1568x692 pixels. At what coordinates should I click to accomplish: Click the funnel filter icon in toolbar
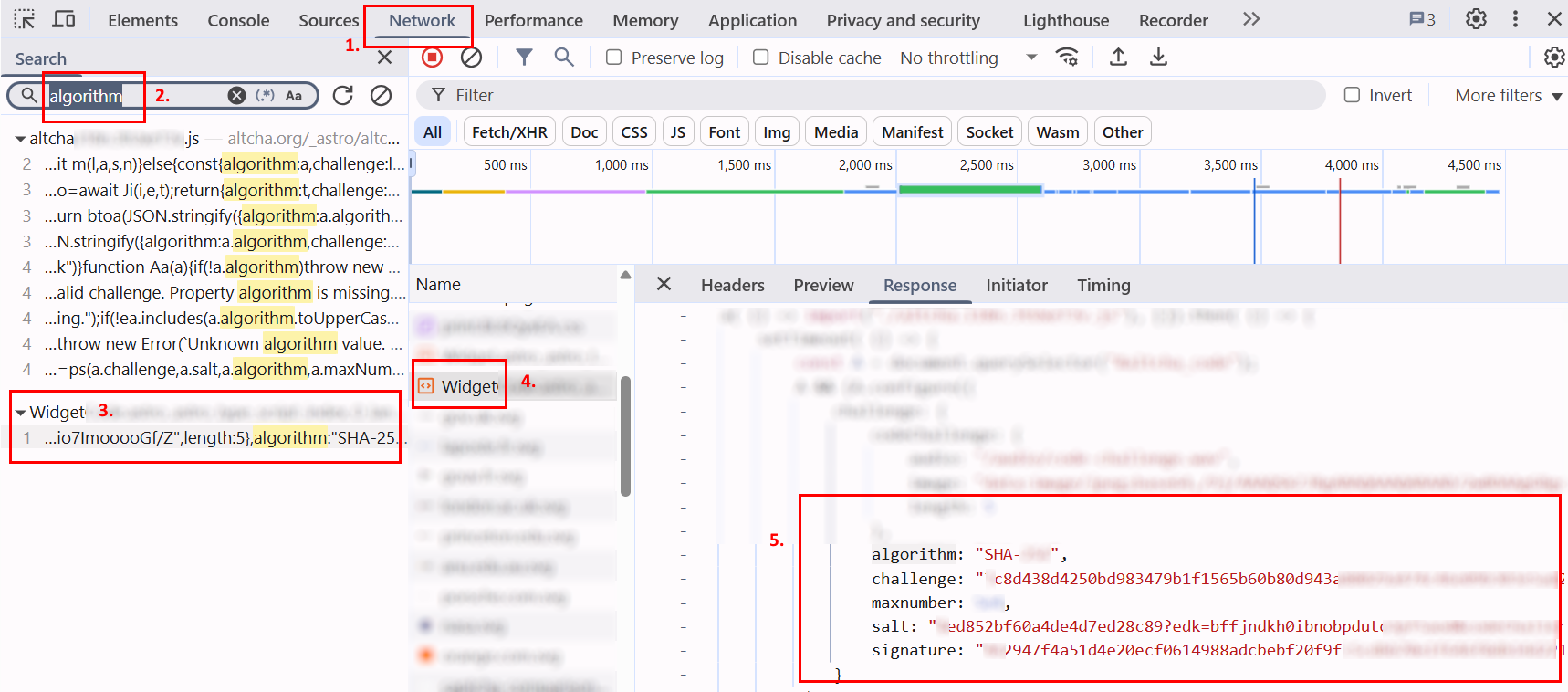point(524,58)
